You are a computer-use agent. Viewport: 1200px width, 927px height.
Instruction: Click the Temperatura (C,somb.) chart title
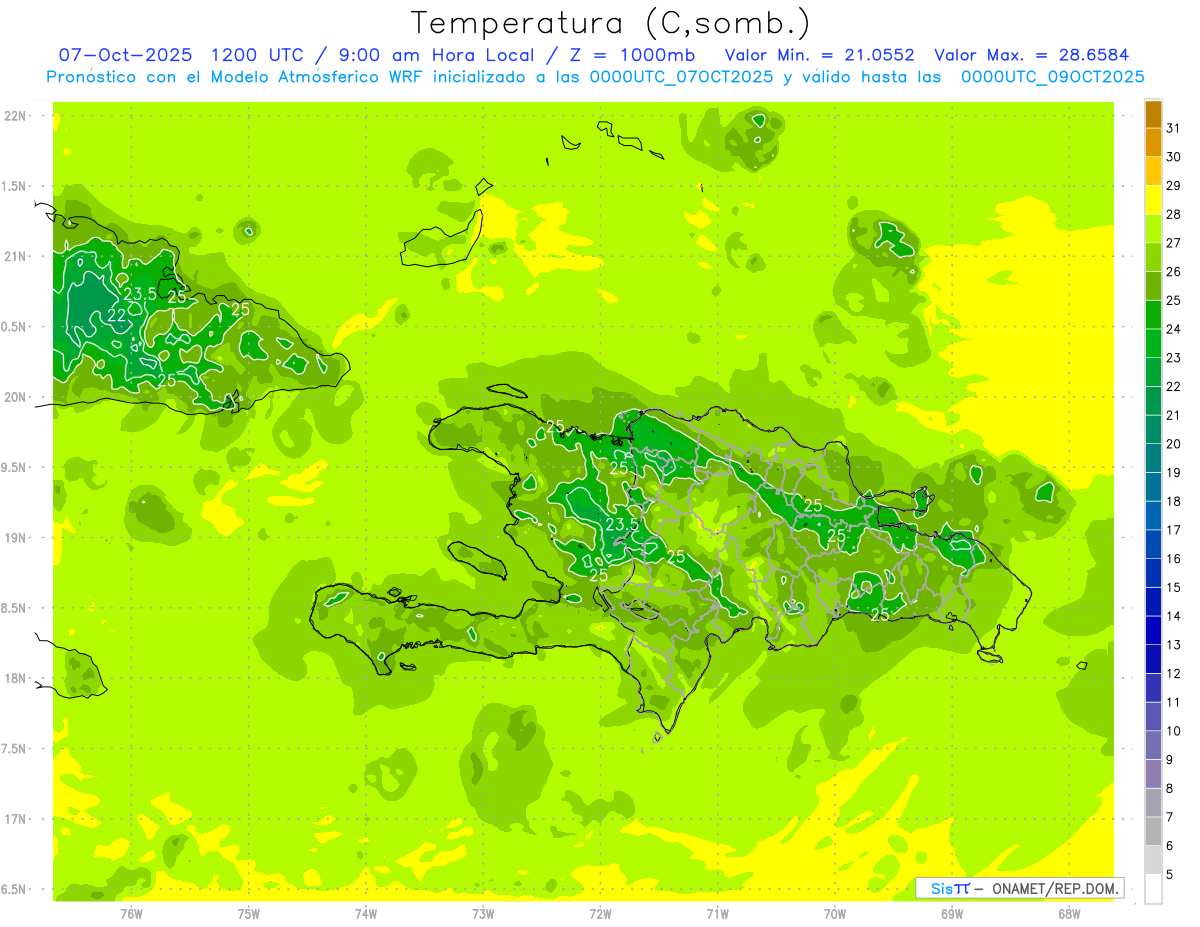(611, 22)
